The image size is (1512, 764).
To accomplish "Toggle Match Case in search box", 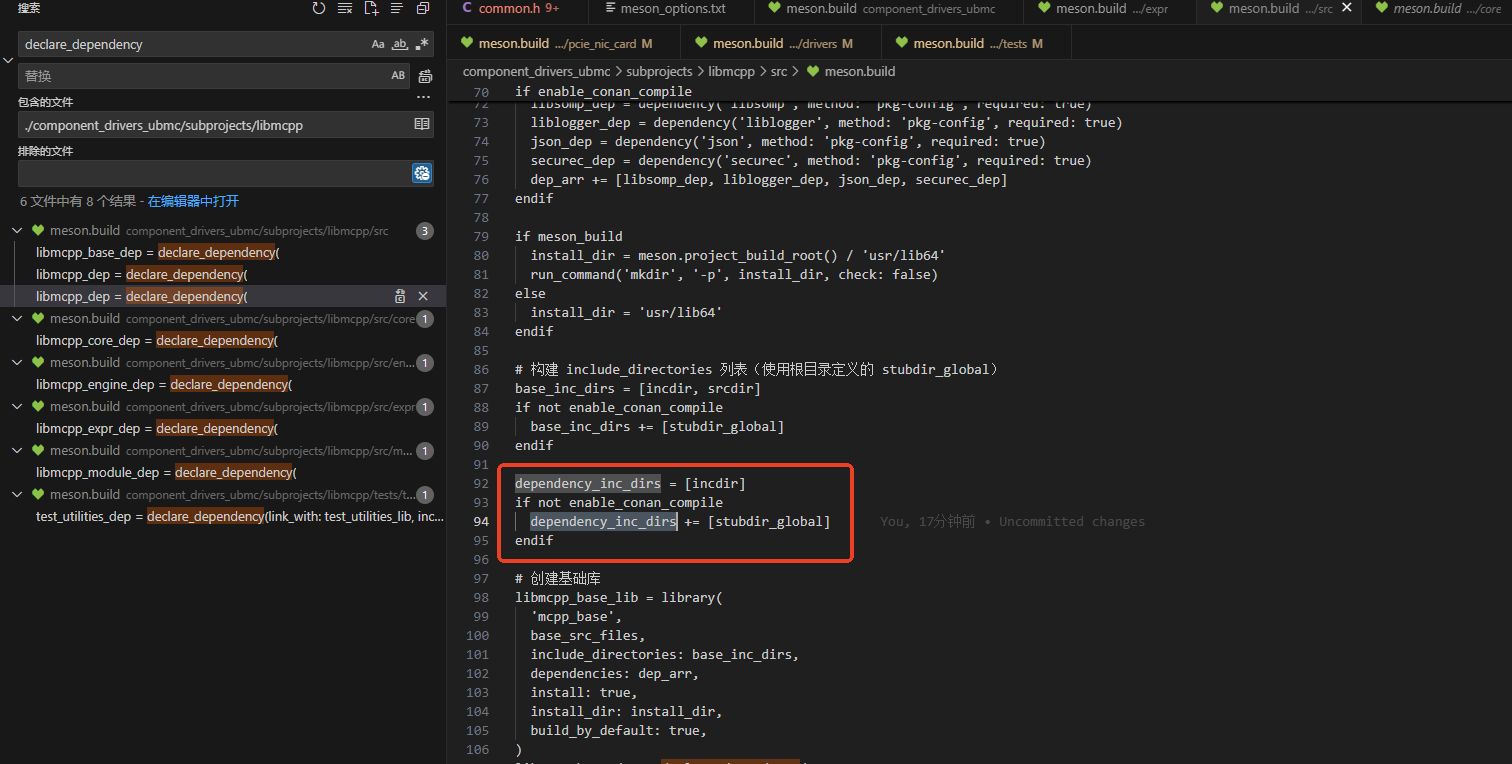I will coord(378,44).
